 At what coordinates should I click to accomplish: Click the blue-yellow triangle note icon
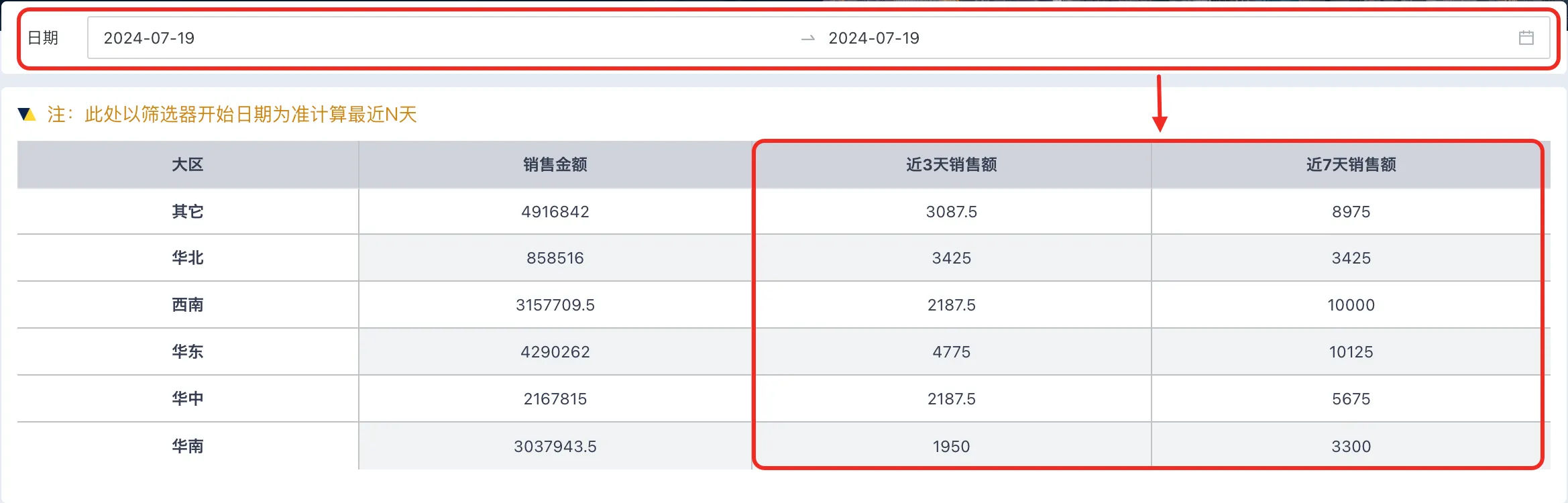(27, 115)
